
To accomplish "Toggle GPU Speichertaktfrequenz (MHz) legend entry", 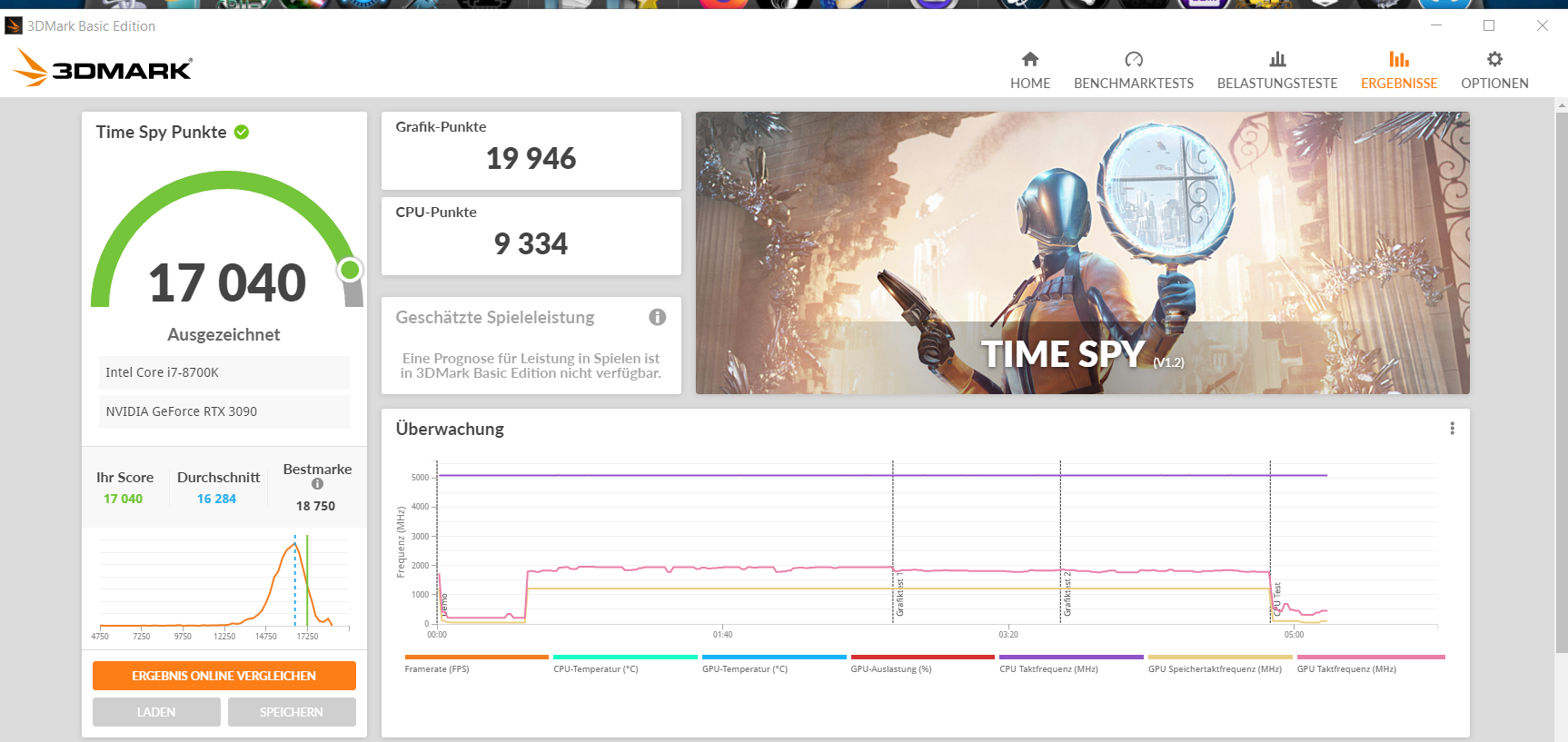I will tap(1220, 664).
